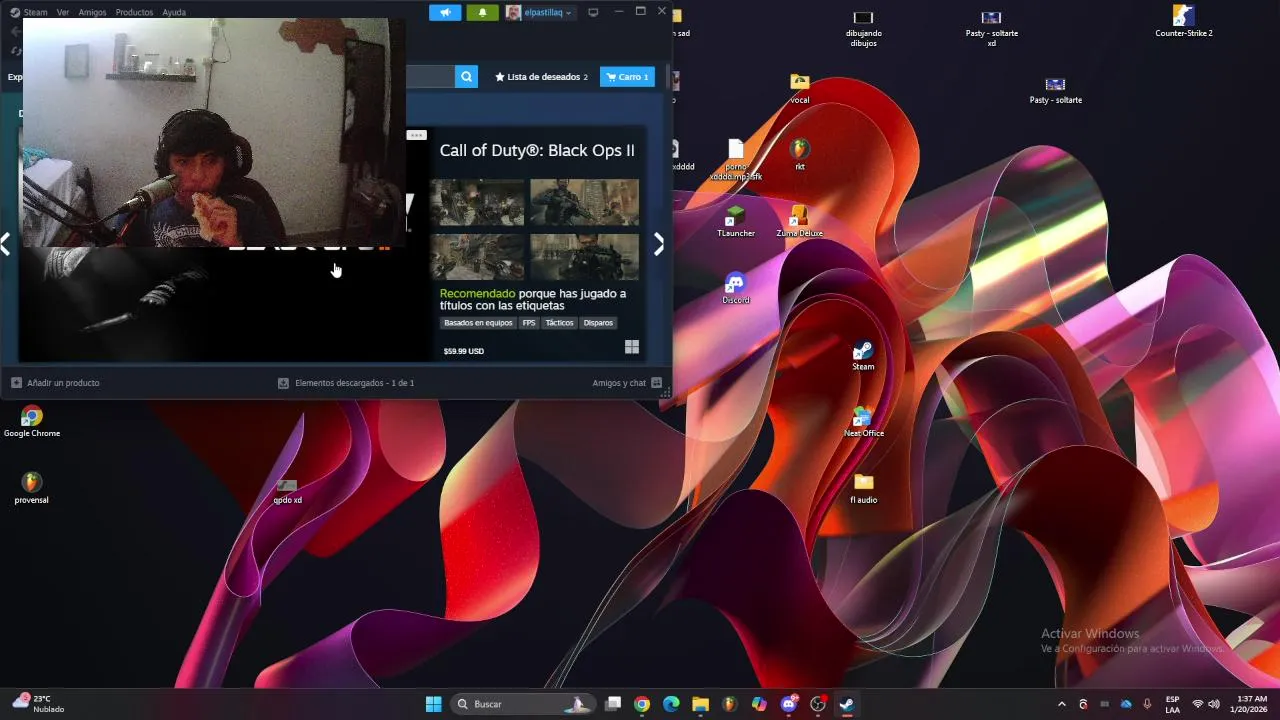Open the Pasty - soltarte xd desktop file
The height and width of the screenshot is (720, 1280).
point(991,27)
